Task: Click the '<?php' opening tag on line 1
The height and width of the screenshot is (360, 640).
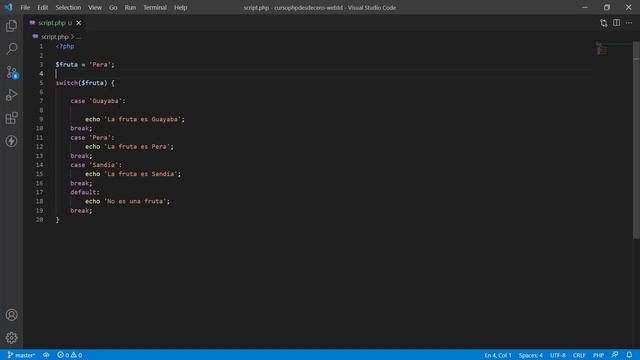Action: pyautogui.click(x=65, y=46)
